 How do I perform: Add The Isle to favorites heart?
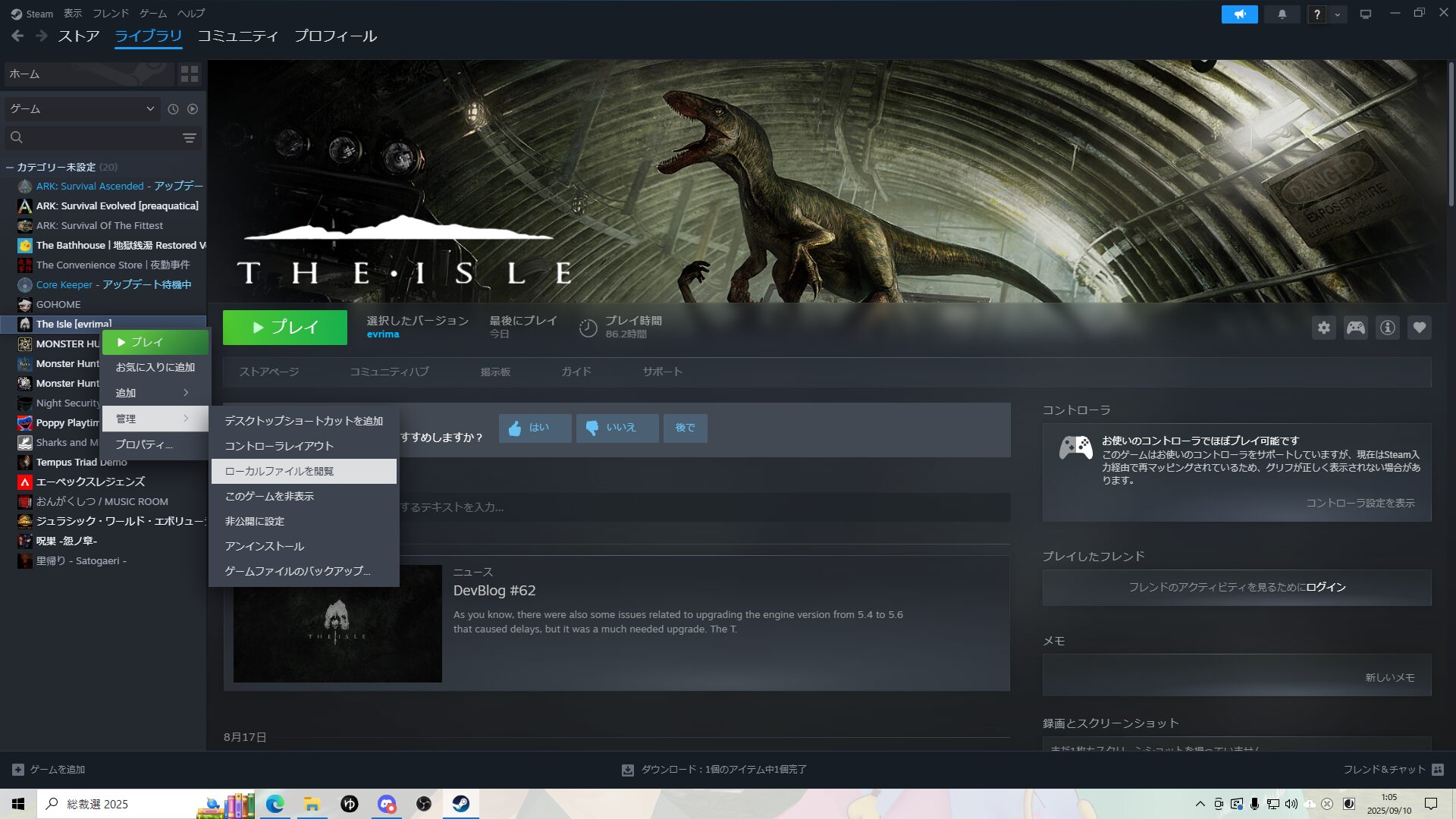1419,328
